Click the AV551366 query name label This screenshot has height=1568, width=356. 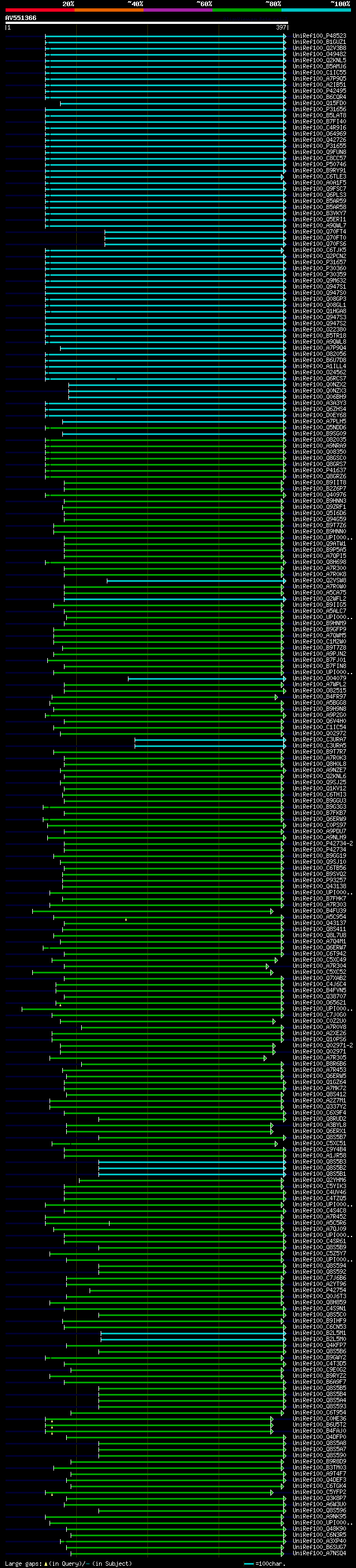tap(21, 18)
